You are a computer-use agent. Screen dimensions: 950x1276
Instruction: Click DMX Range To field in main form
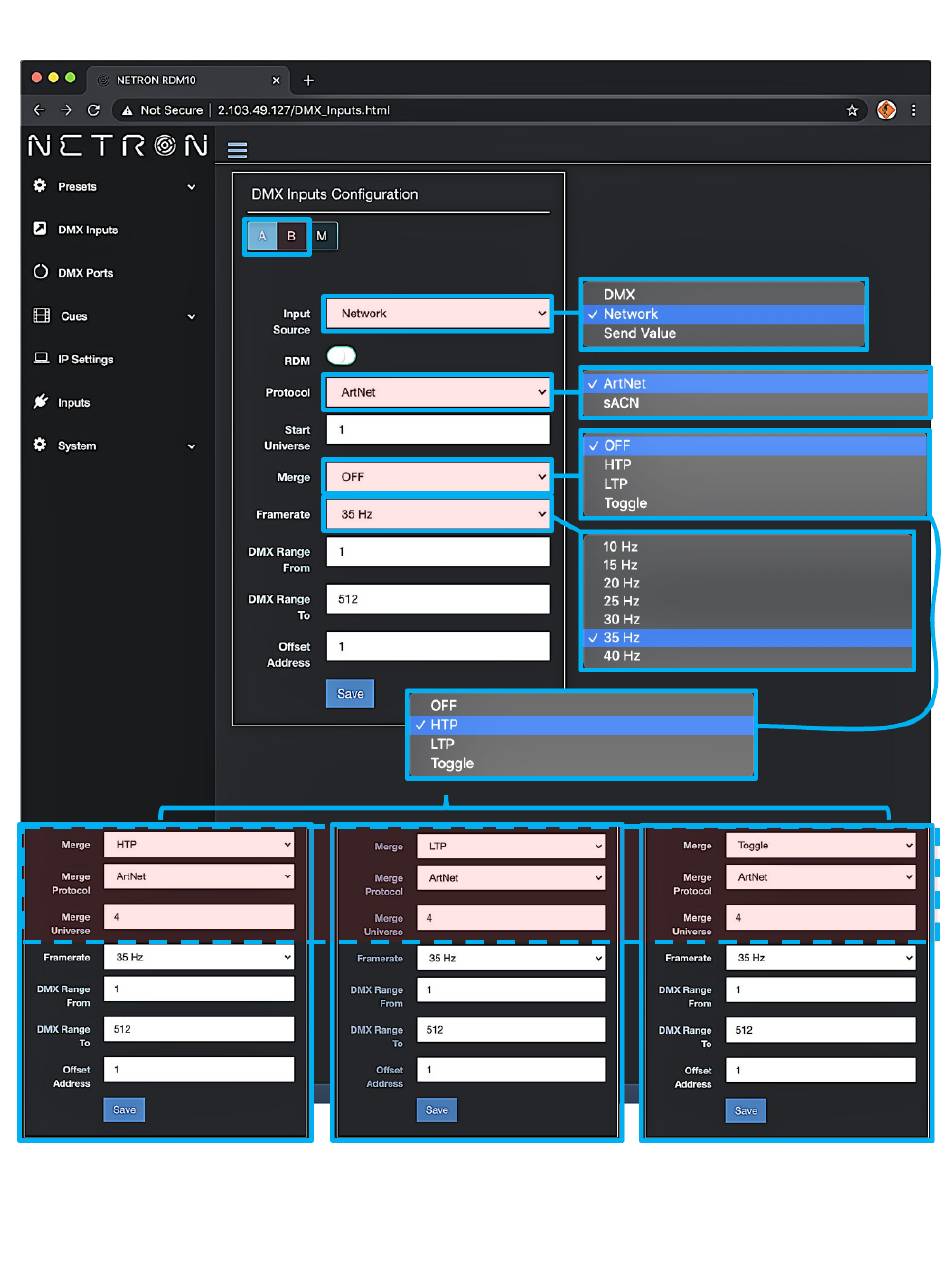438,599
